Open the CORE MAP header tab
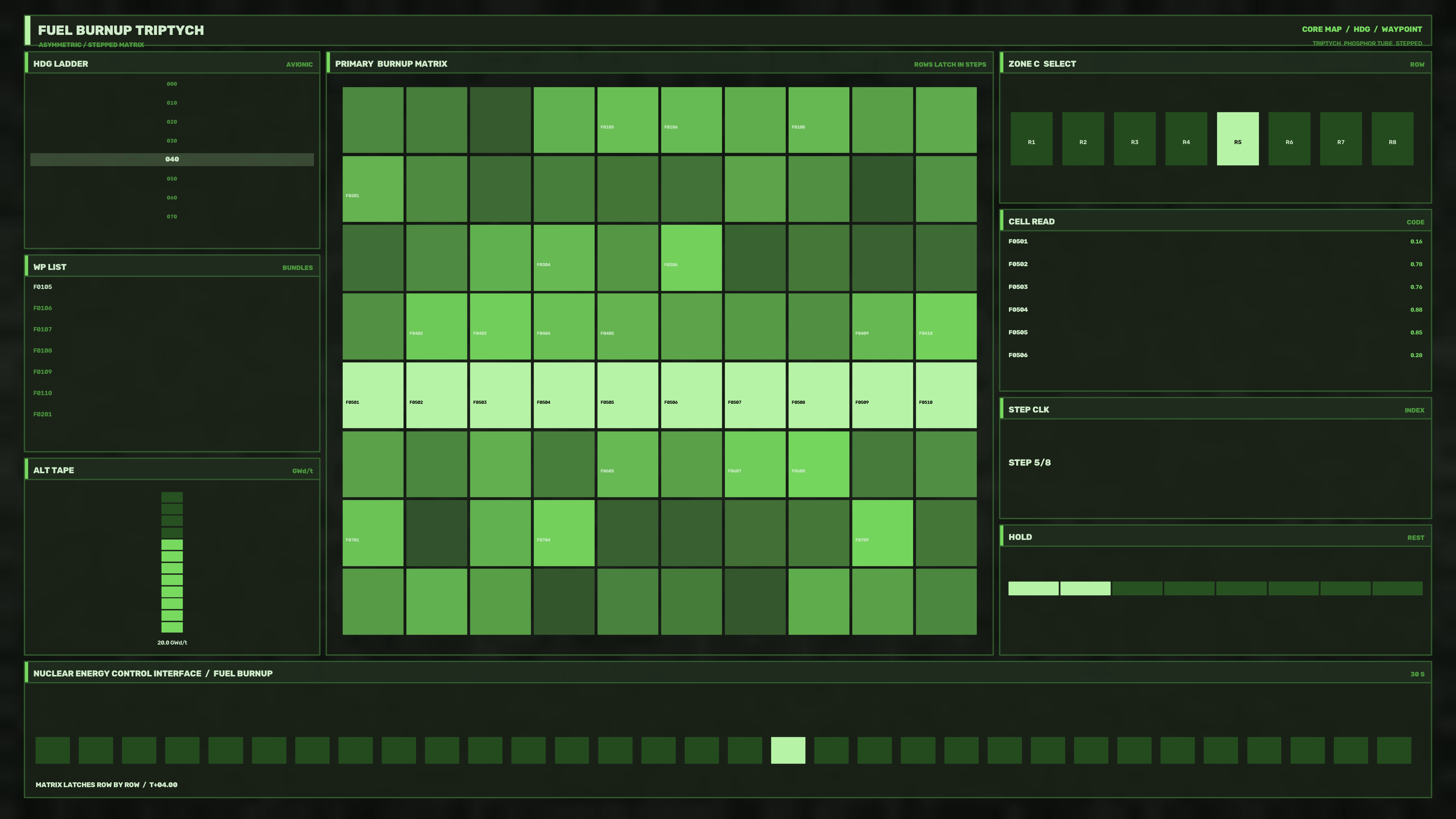 point(1321,29)
